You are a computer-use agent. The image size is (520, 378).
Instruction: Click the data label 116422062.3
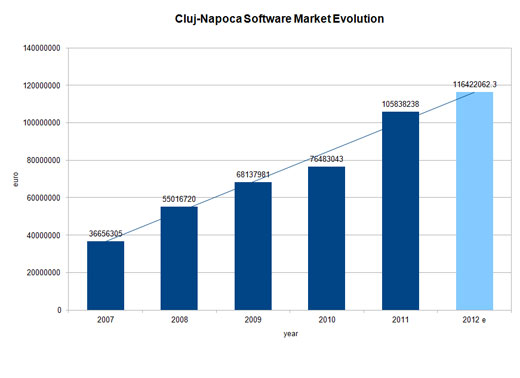coord(475,84)
